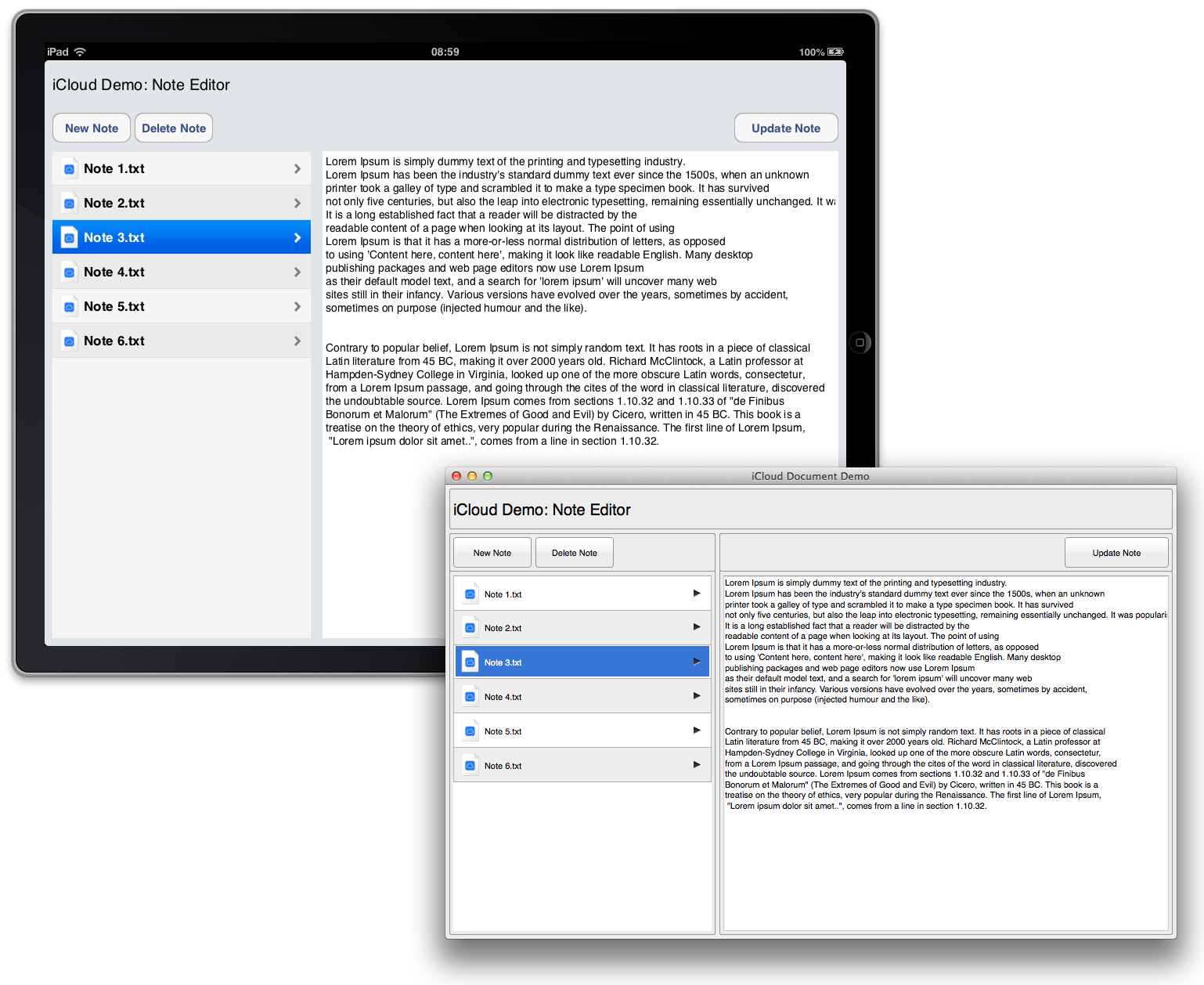Tap the chevron for Note 5.txt on iPad
1204x985 pixels.
pos(297,306)
